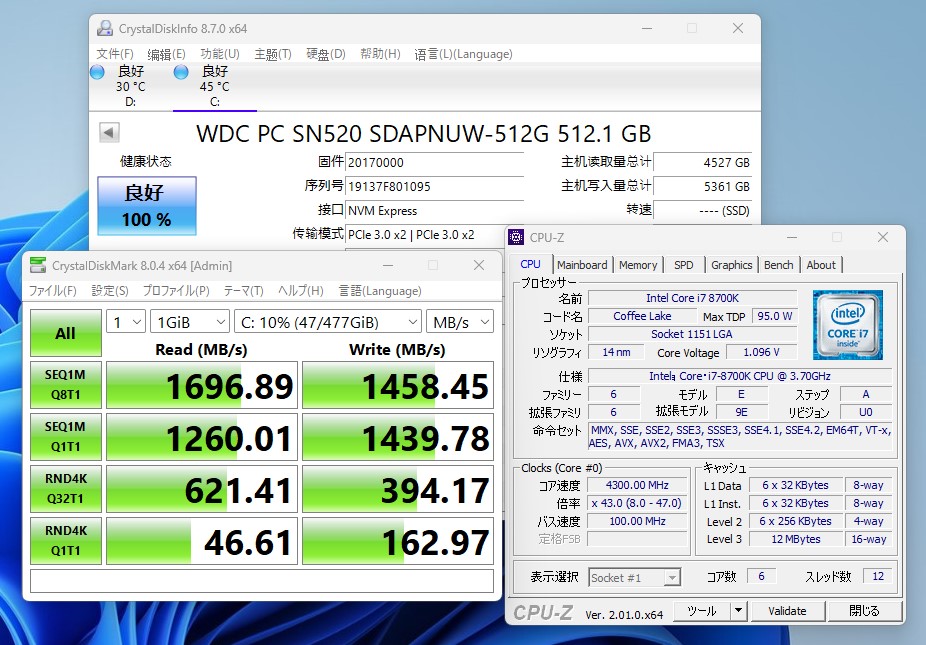Click SEQ1M Q1T1 read result 1260.01
The image size is (926, 645).
coord(202,437)
